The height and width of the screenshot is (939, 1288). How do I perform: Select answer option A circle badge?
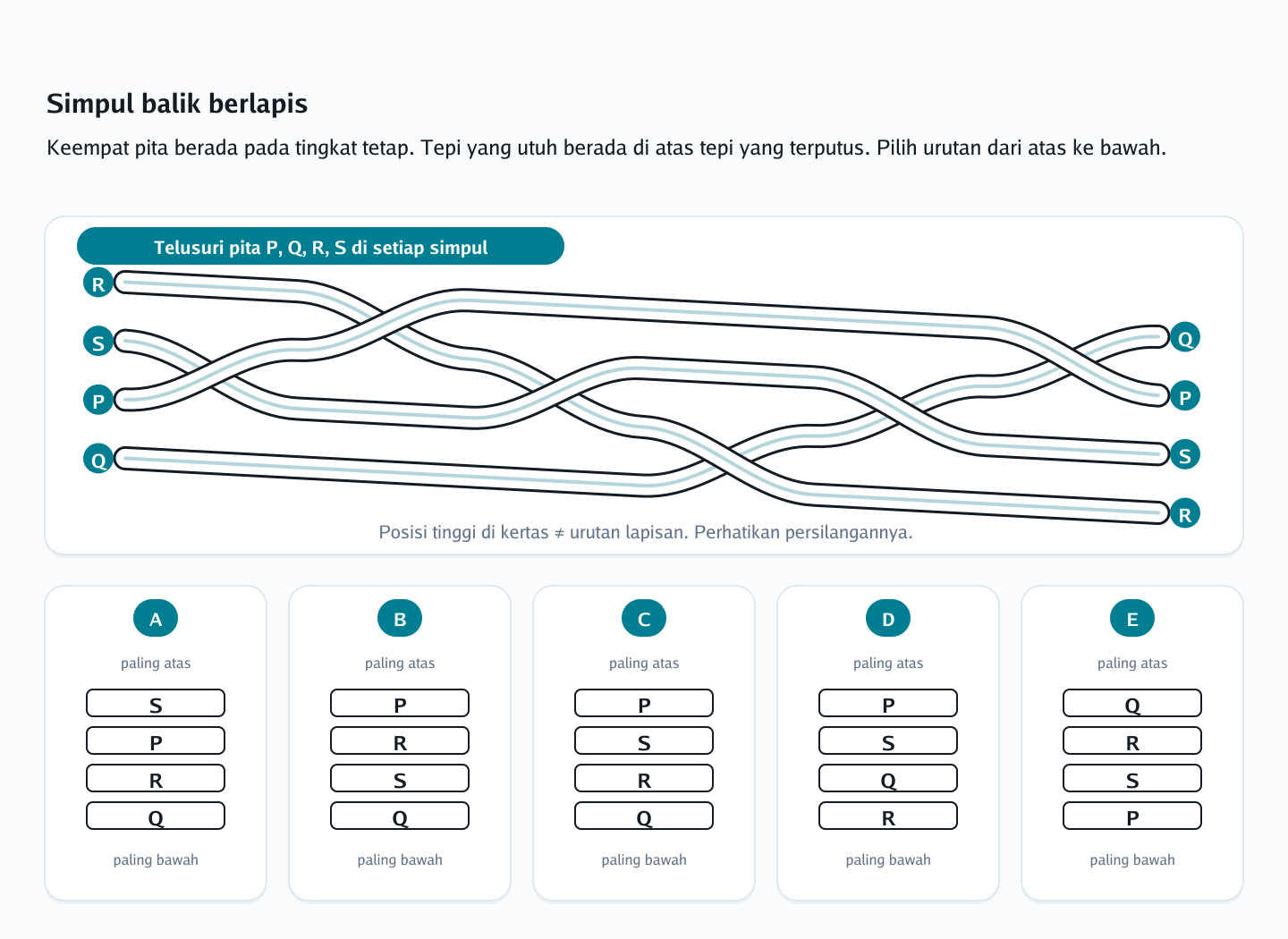(156, 618)
